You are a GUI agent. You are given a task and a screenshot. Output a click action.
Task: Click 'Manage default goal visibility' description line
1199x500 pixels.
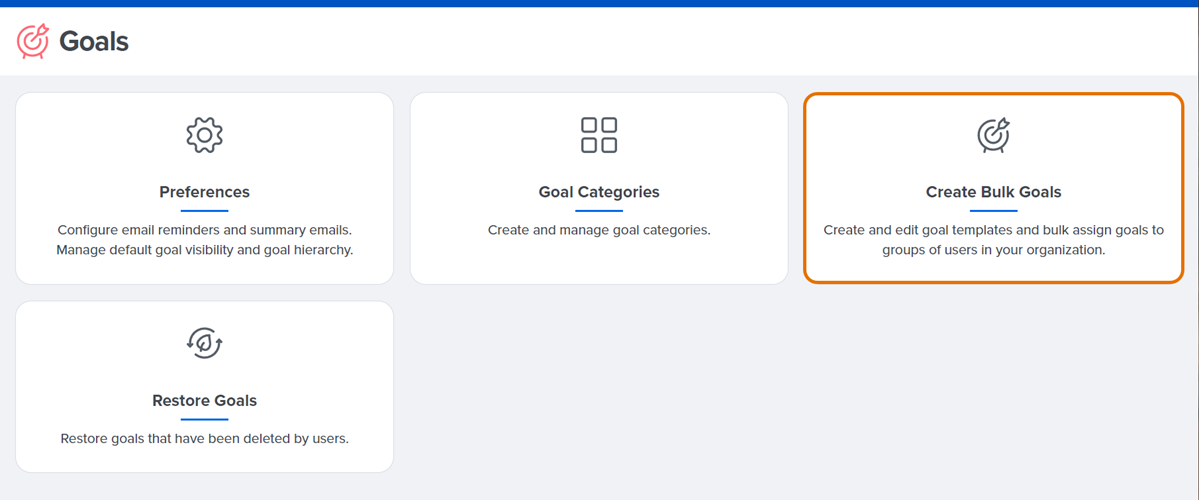(x=204, y=250)
